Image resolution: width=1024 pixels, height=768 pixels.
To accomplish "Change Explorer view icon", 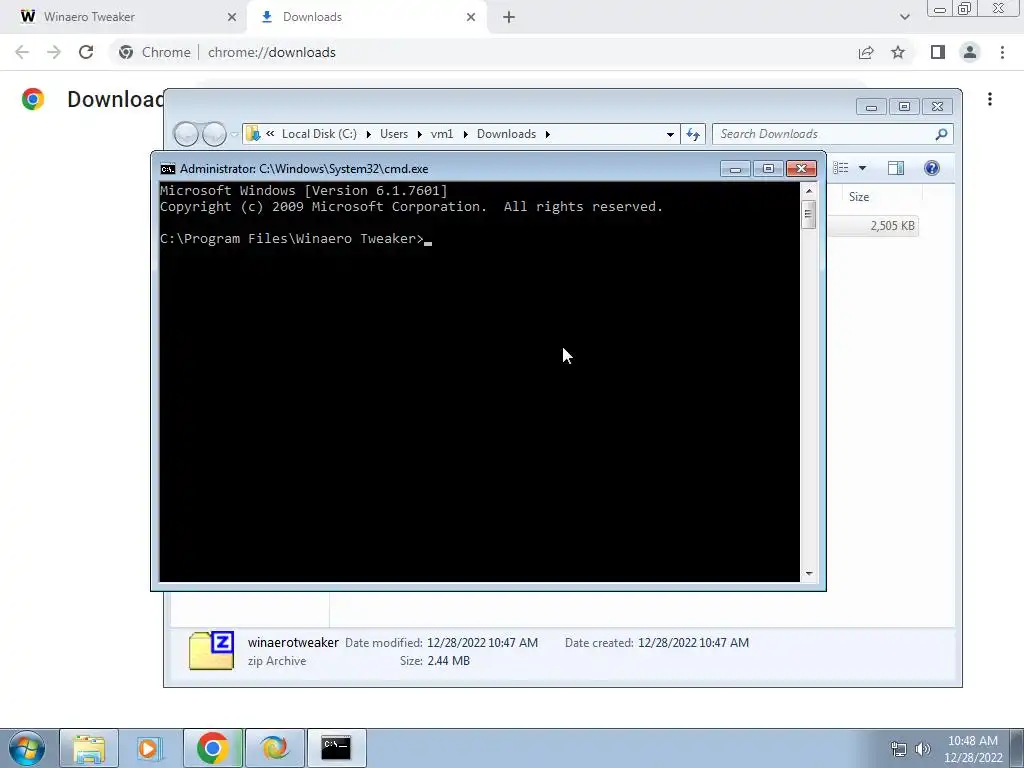I will point(841,168).
